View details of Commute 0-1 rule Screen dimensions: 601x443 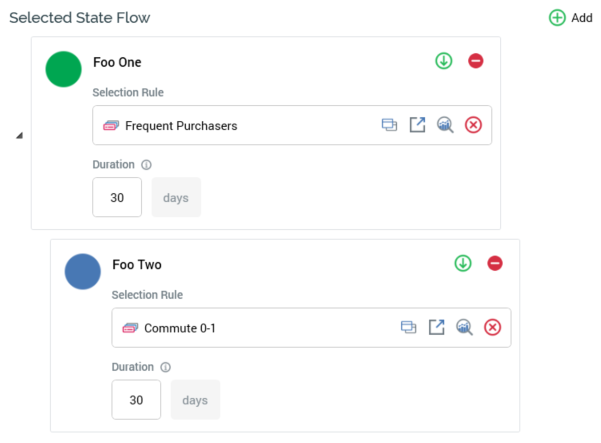pos(464,327)
